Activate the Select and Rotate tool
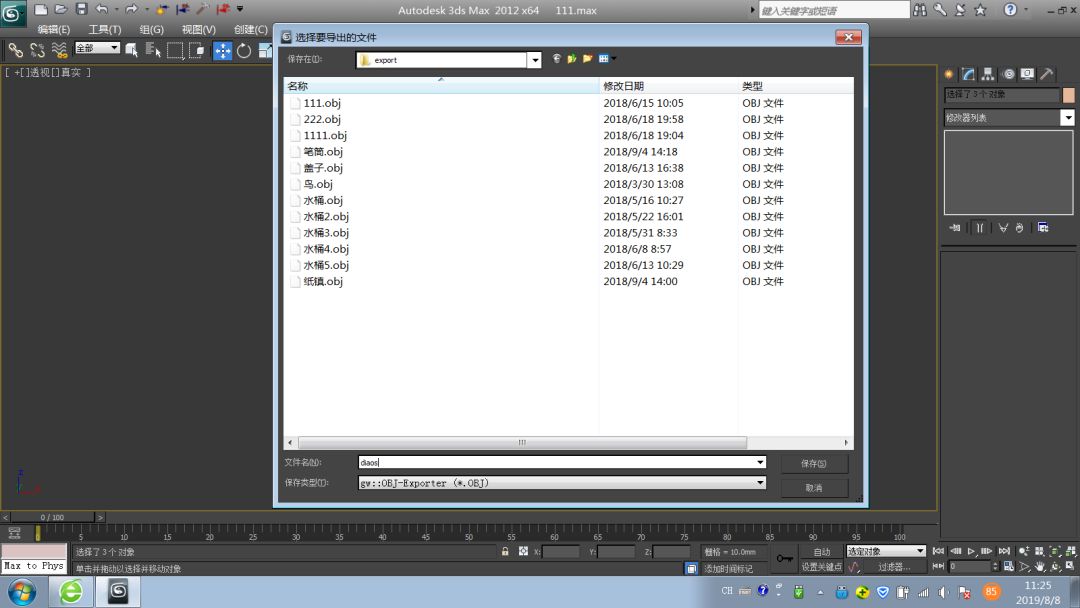This screenshot has height=608, width=1080. tap(244, 50)
